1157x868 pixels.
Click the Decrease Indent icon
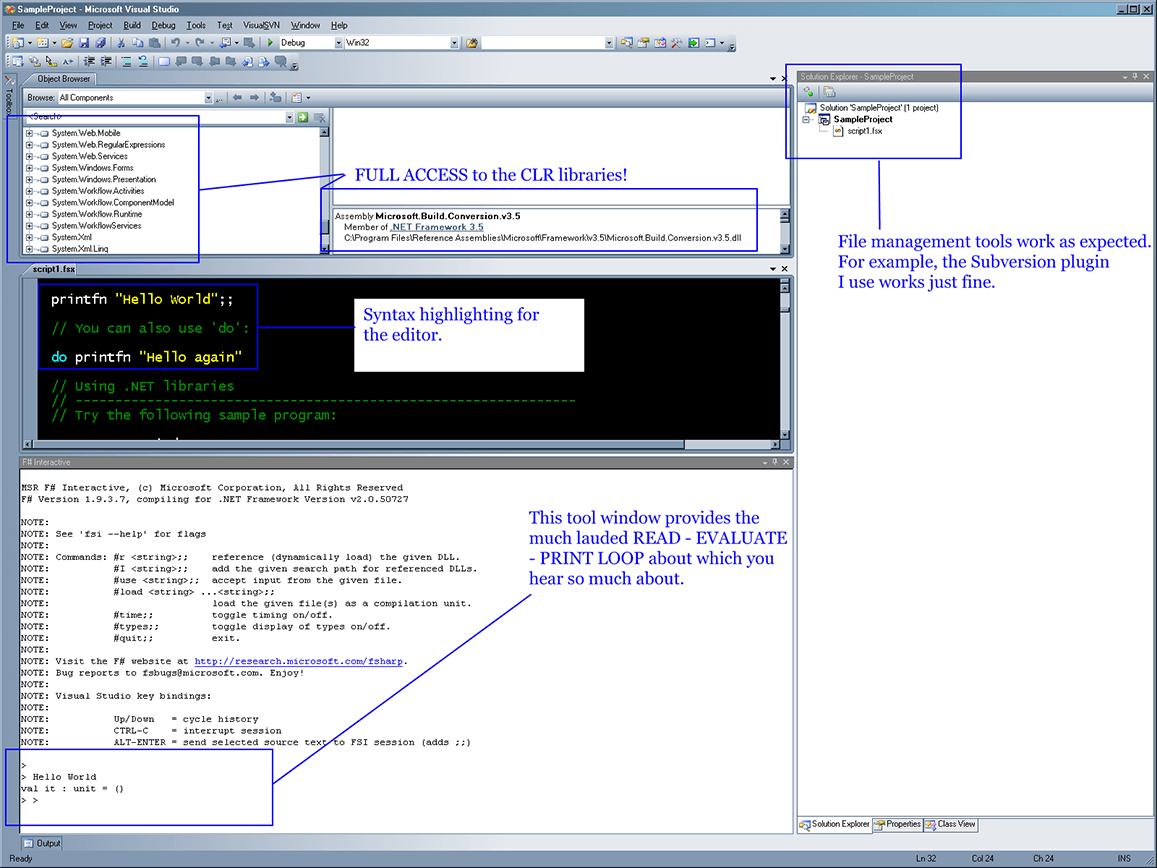89,61
